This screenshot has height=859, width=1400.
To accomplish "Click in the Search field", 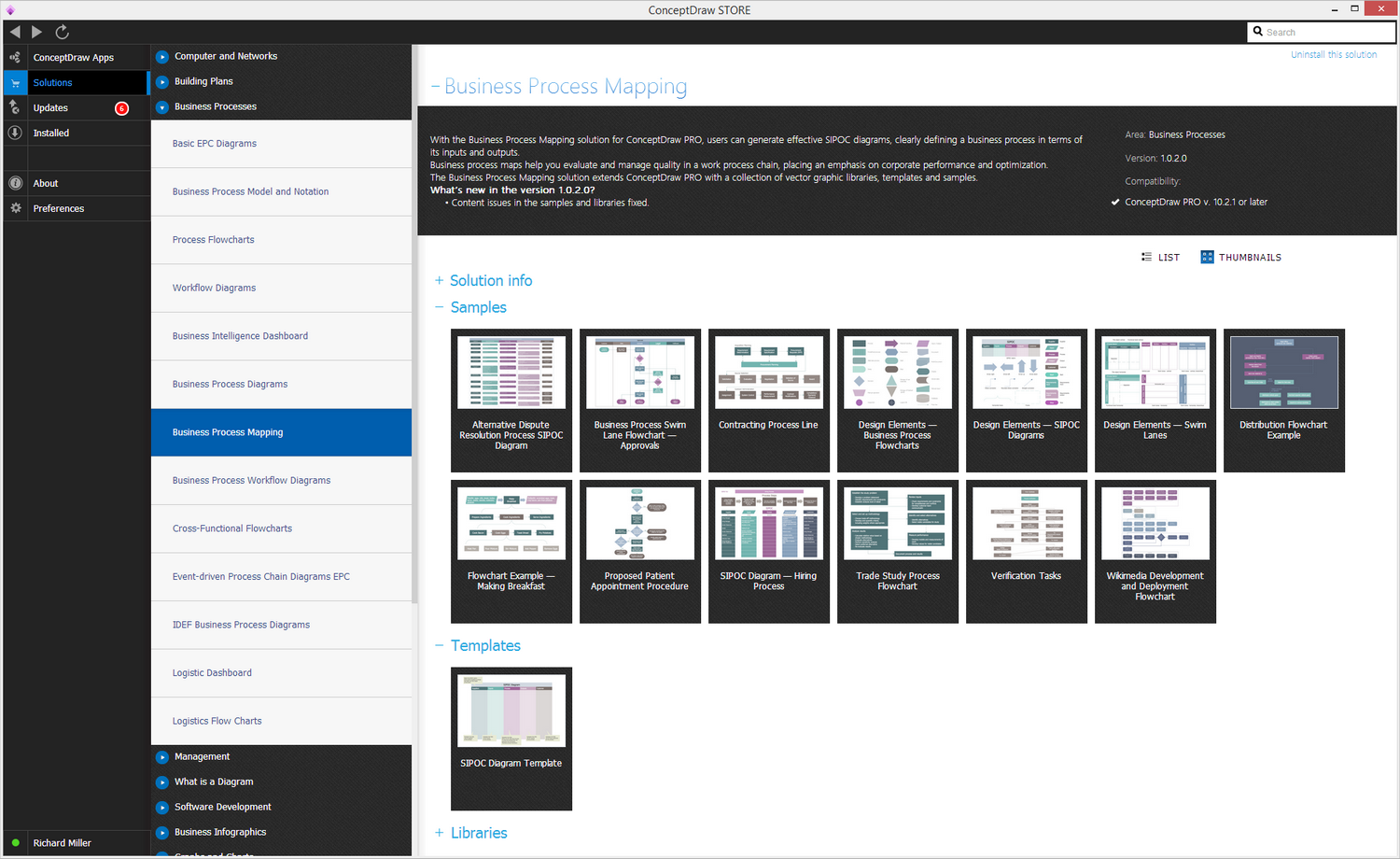I will coord(1322,32).
